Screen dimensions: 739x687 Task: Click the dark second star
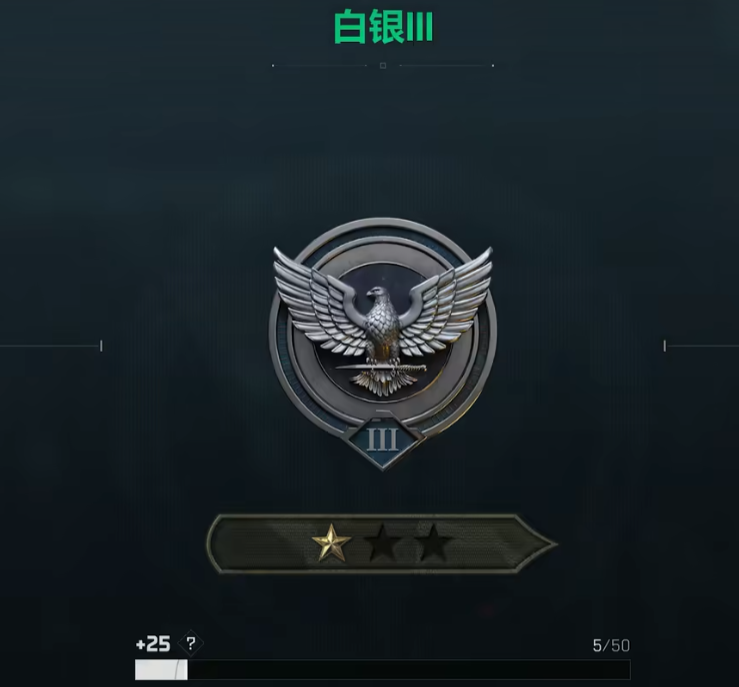coord(382,543)
